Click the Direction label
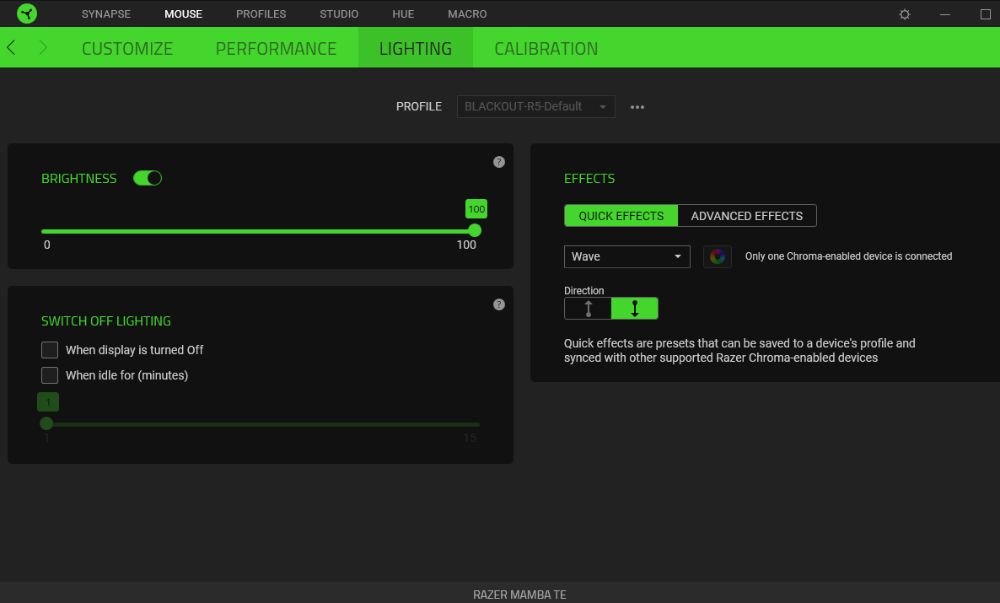 [x=584, y=291]
